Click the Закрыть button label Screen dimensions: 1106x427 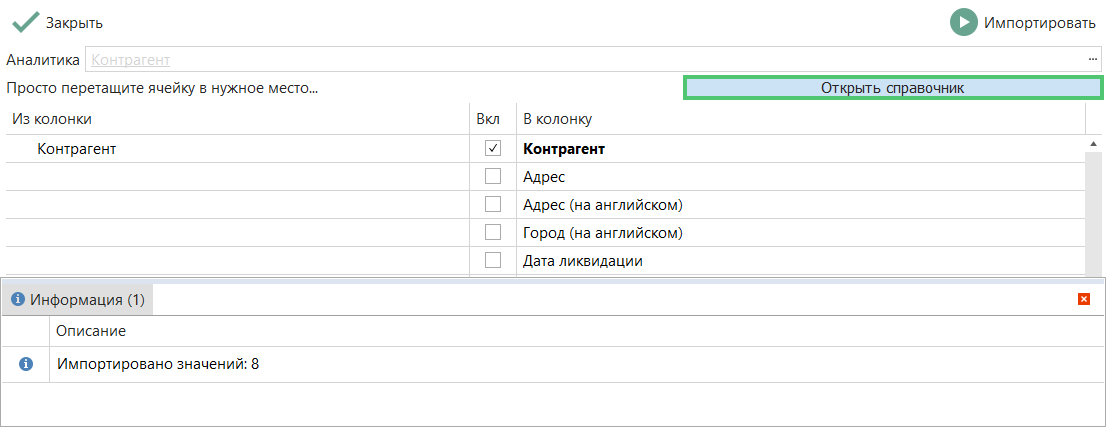click(74, 22)
